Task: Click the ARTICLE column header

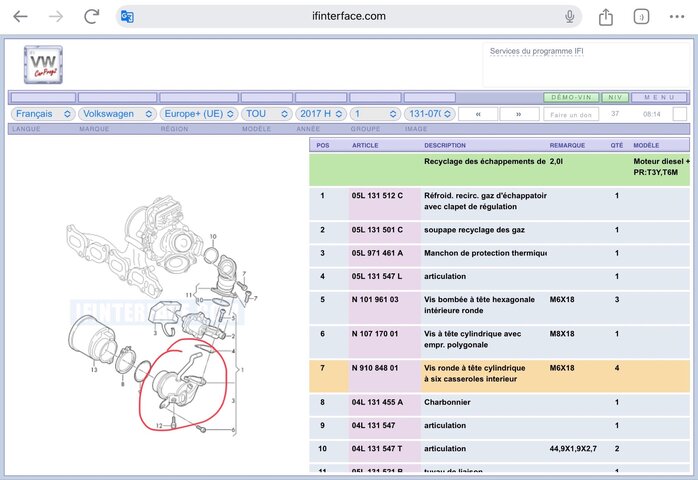Action: [365, 145]
